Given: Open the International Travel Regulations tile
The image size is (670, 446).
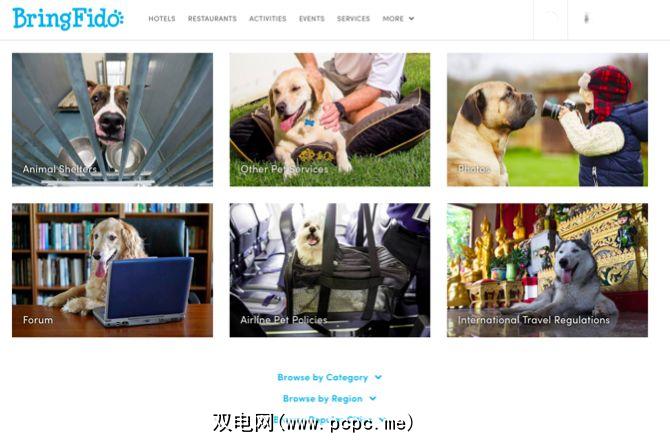Looking at the screenshot, I should tap(547, 270).
